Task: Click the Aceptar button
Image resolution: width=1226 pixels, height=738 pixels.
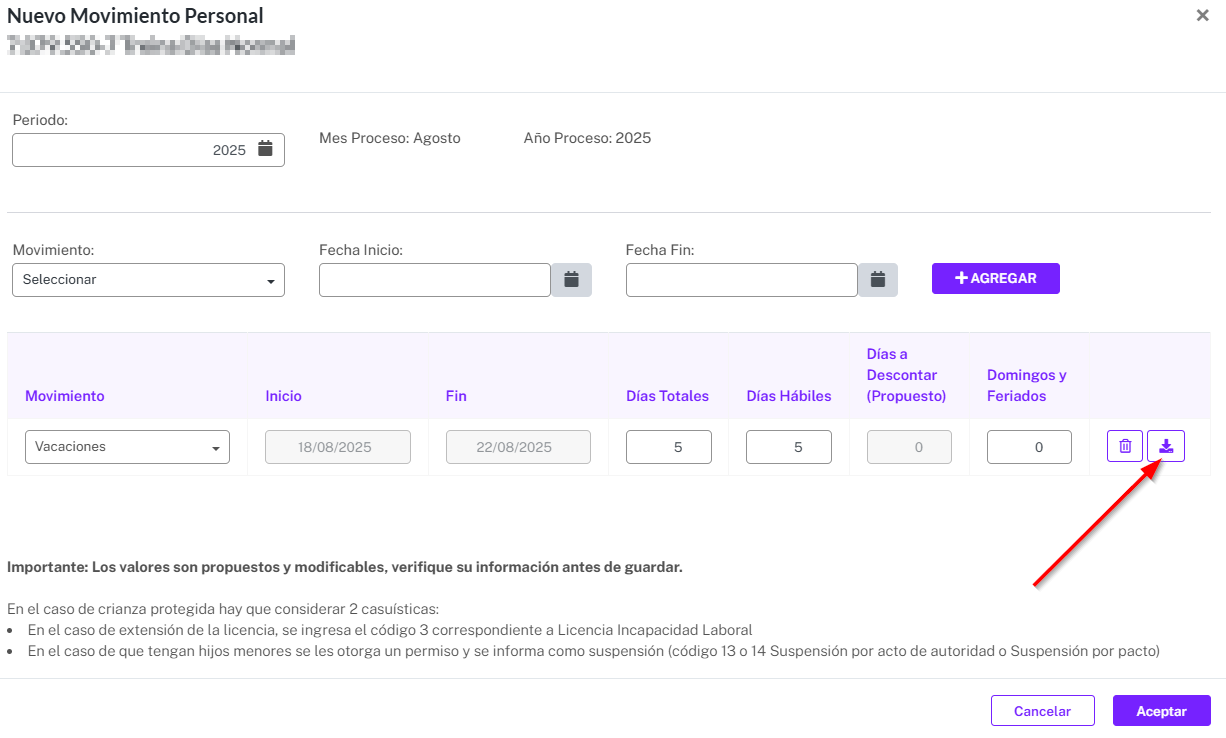Action: pyautogui.click(x=1162, y=711)
